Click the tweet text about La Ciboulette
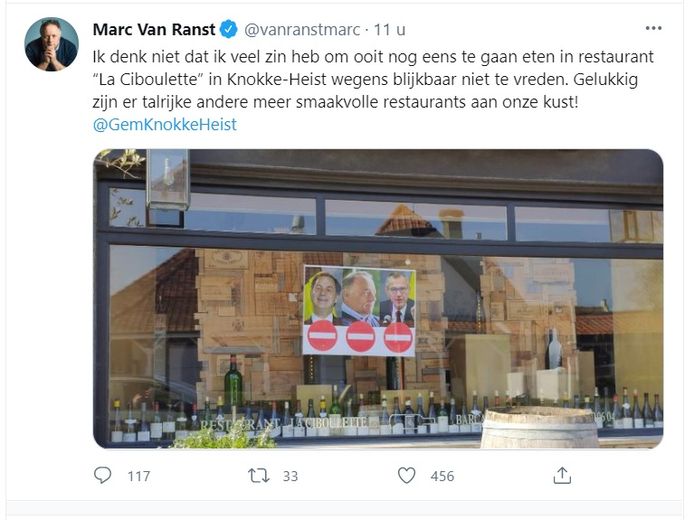Image resolution: width=694 pixels, height=520 pixels. [373, 79]
